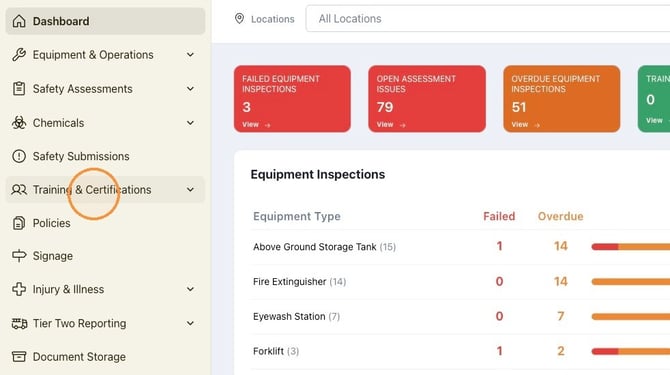
Task: Expand the Equipment & Operations chevron
Action: [190, 55]
